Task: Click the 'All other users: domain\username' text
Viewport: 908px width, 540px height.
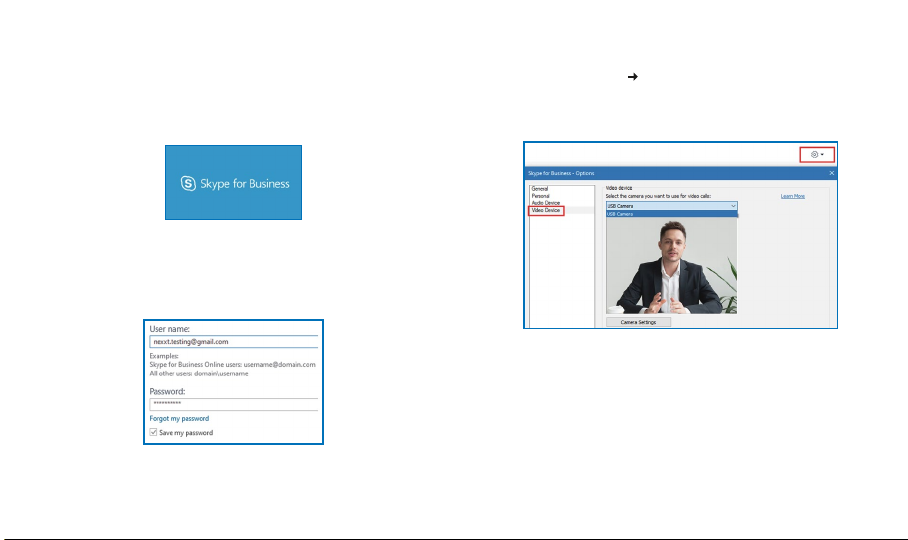Action: [199, 373]
